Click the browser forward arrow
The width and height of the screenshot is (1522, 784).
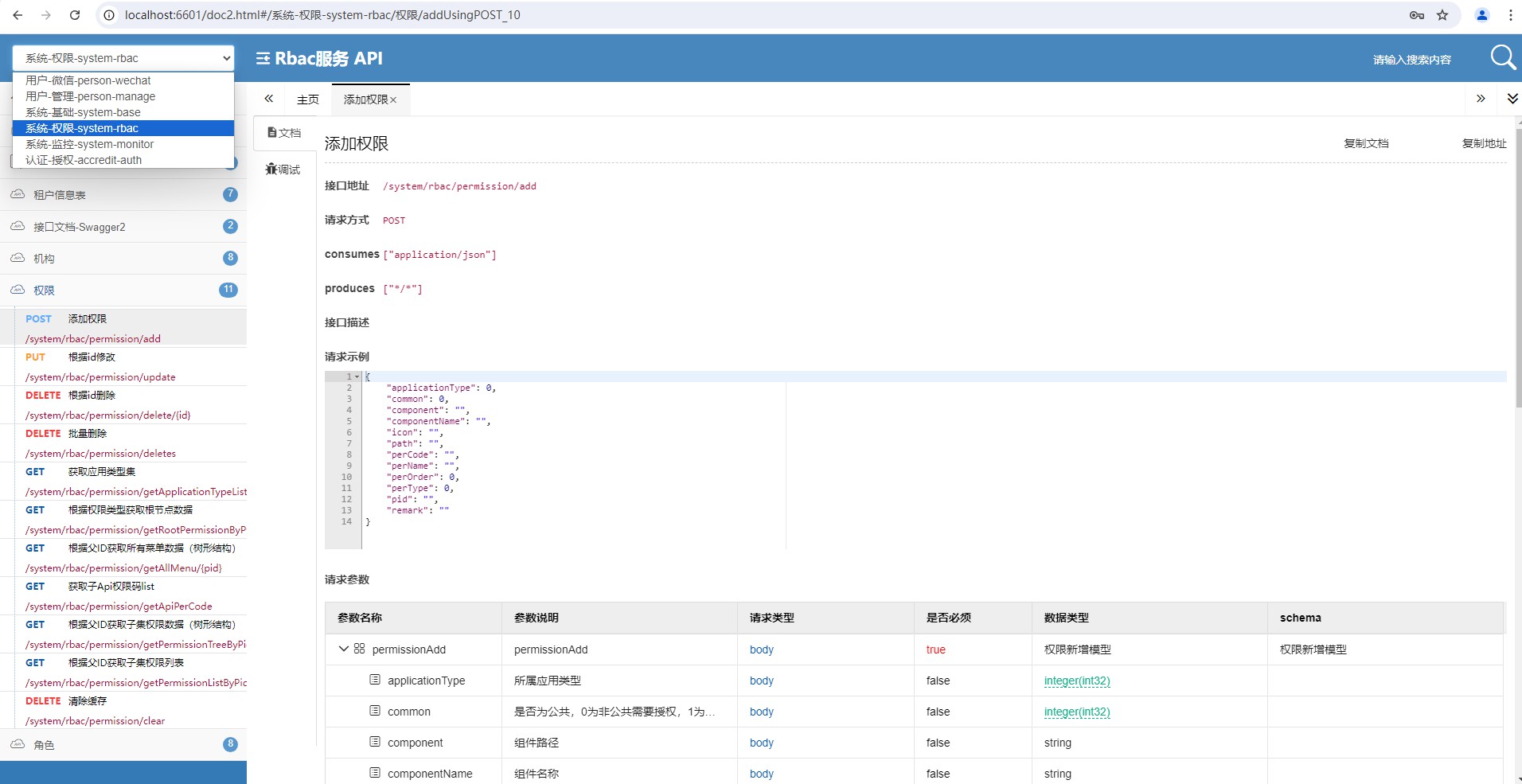46,15
